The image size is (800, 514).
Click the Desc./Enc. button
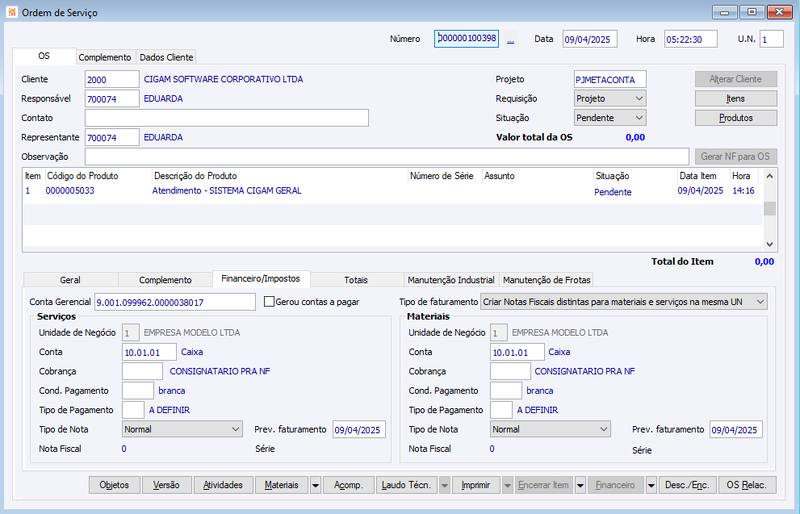click(687, 485)
